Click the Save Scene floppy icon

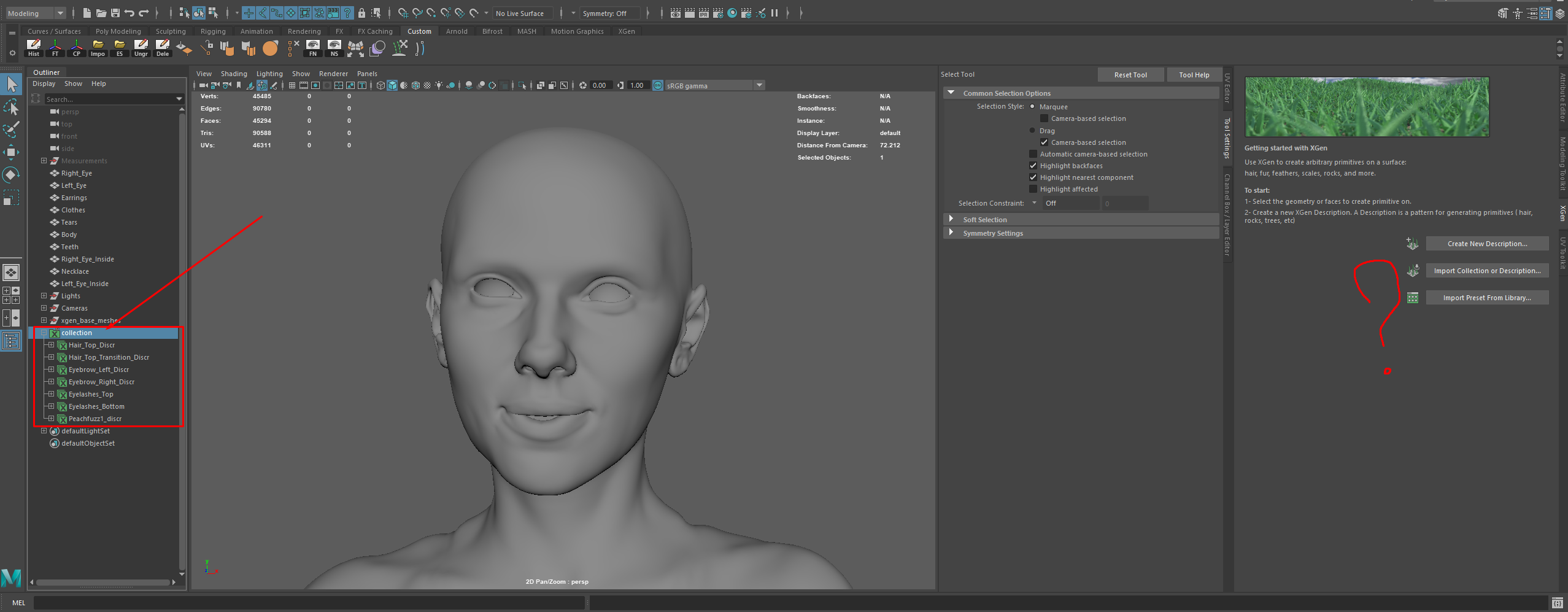click(115, 13)
